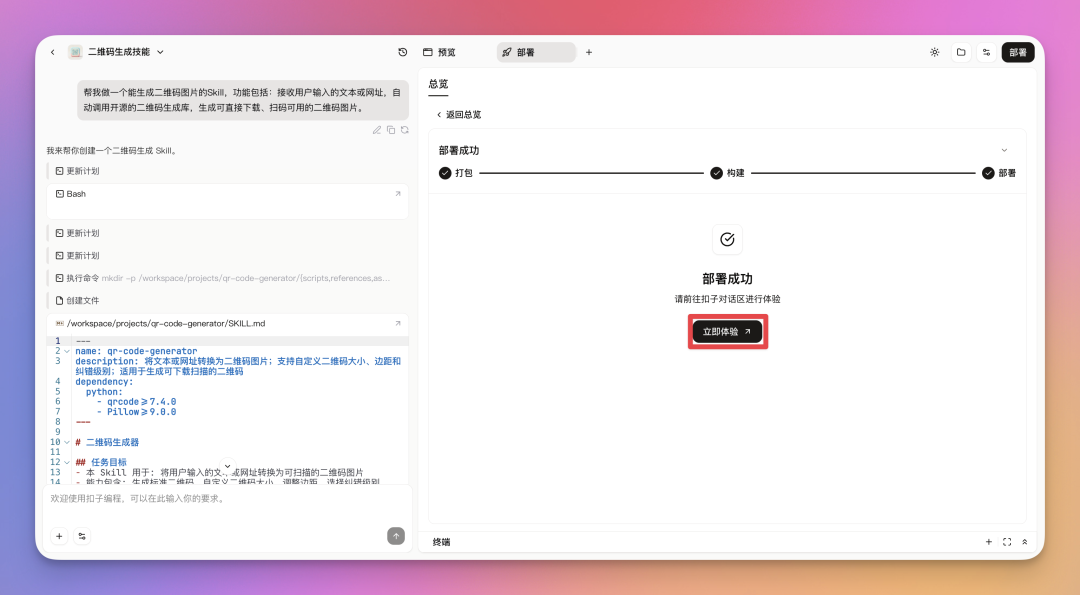Viewport: 1080px width, 595px height.
Task: Collapse the 部署成功 card chevron
Action: pos(1004,150)
